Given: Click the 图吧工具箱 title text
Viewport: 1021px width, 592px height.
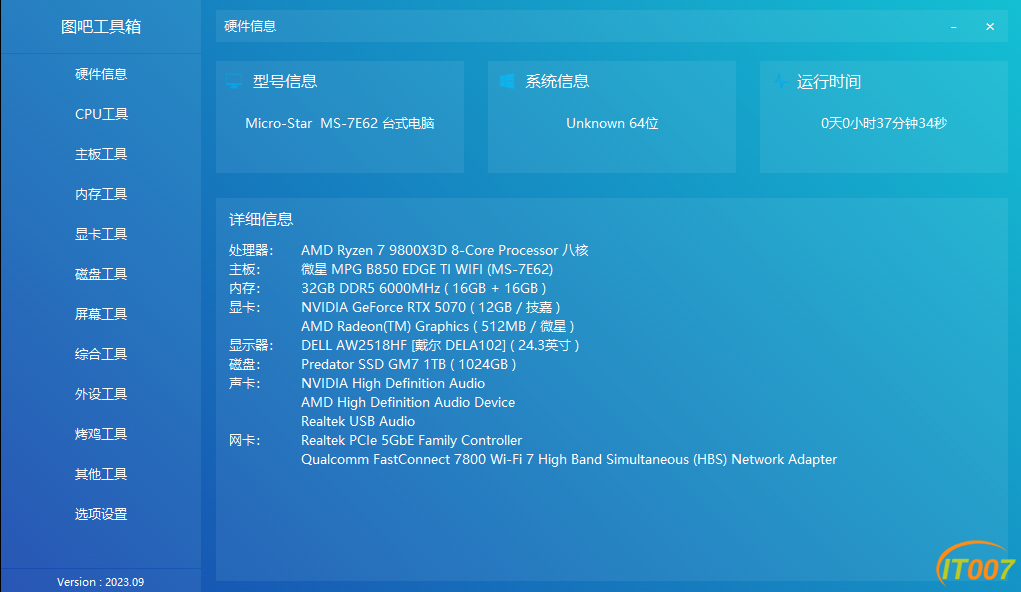Looking at the screenshot, I should click(101, 27).
